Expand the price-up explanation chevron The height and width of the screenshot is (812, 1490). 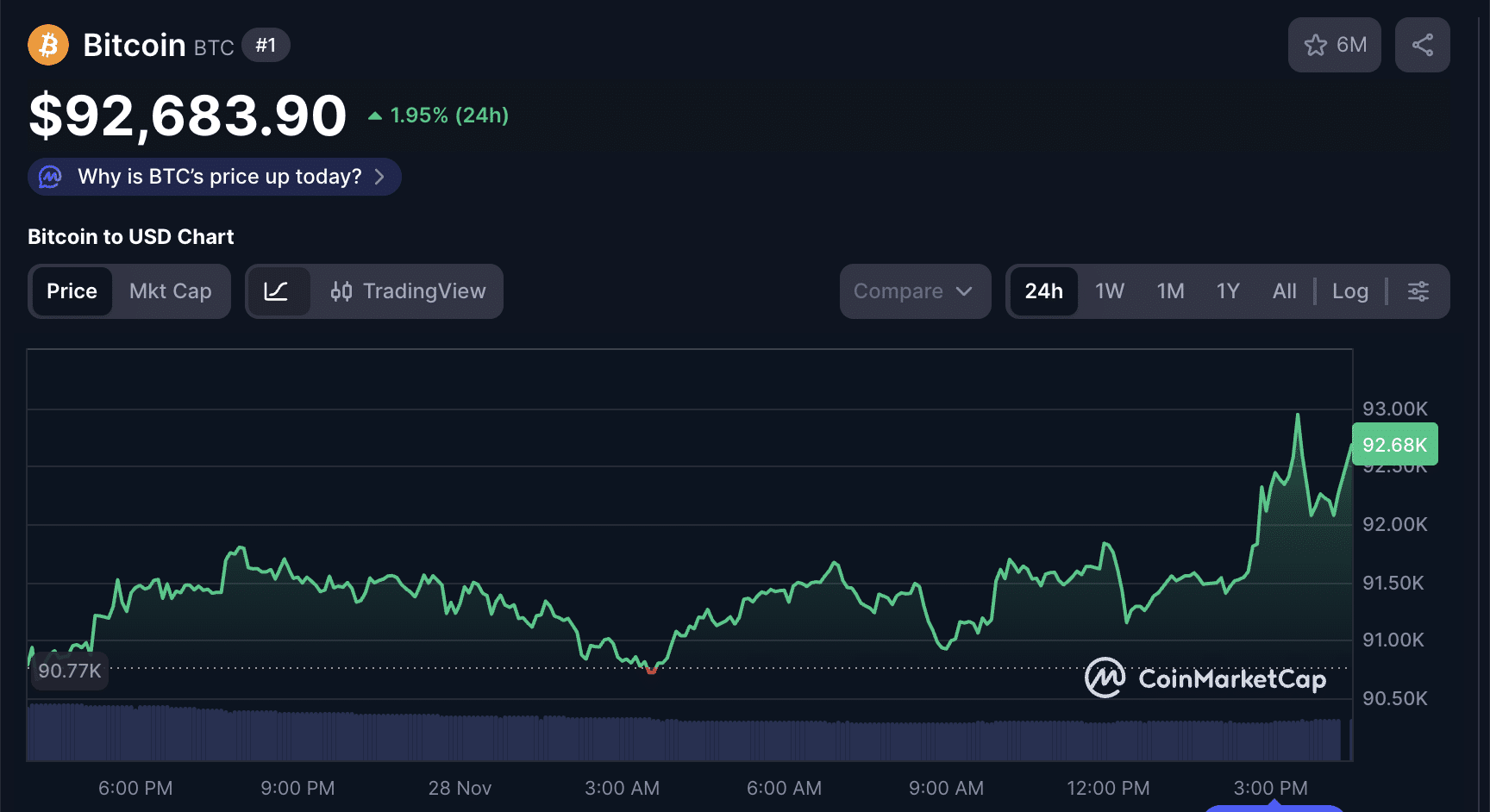pyautogui.click(x=379, y=177)
